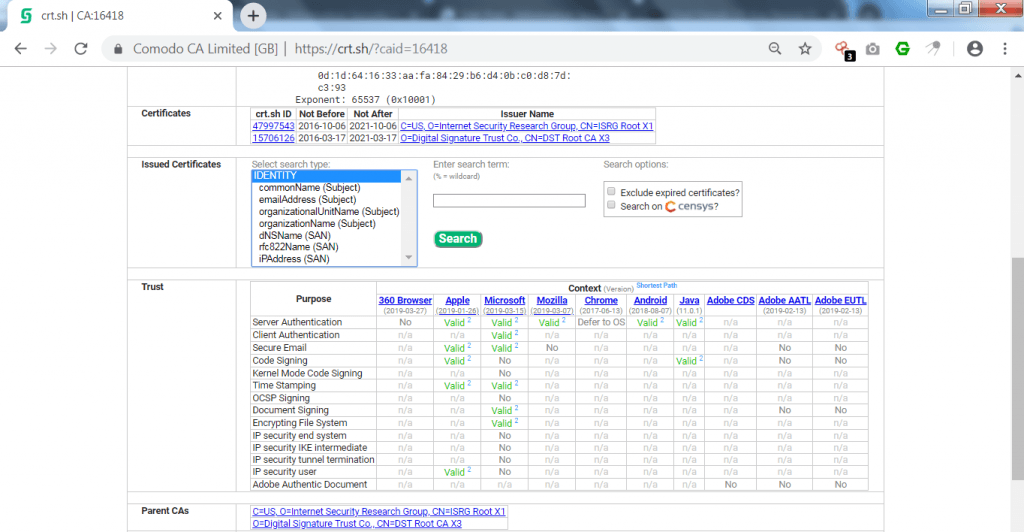Open DST Root CA X3 under Parent CAs
The height and width of the screenshot is (532, 1024).
coord(357,524)
